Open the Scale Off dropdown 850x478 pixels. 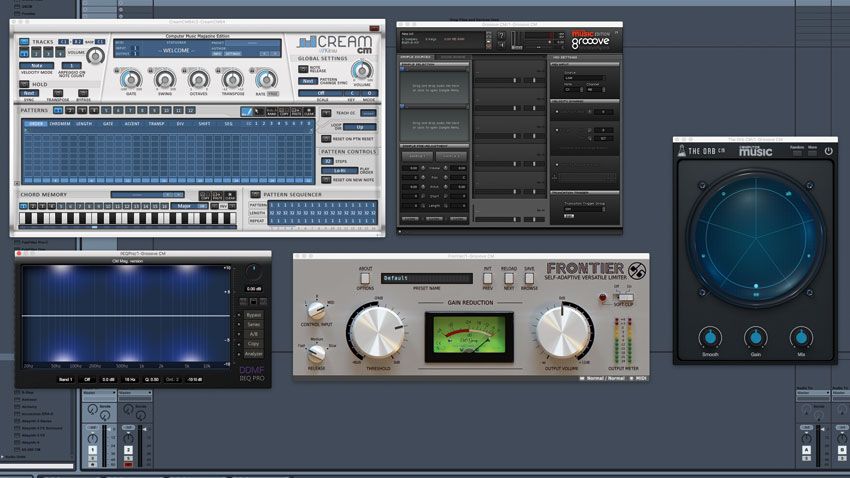coord(321,93)
